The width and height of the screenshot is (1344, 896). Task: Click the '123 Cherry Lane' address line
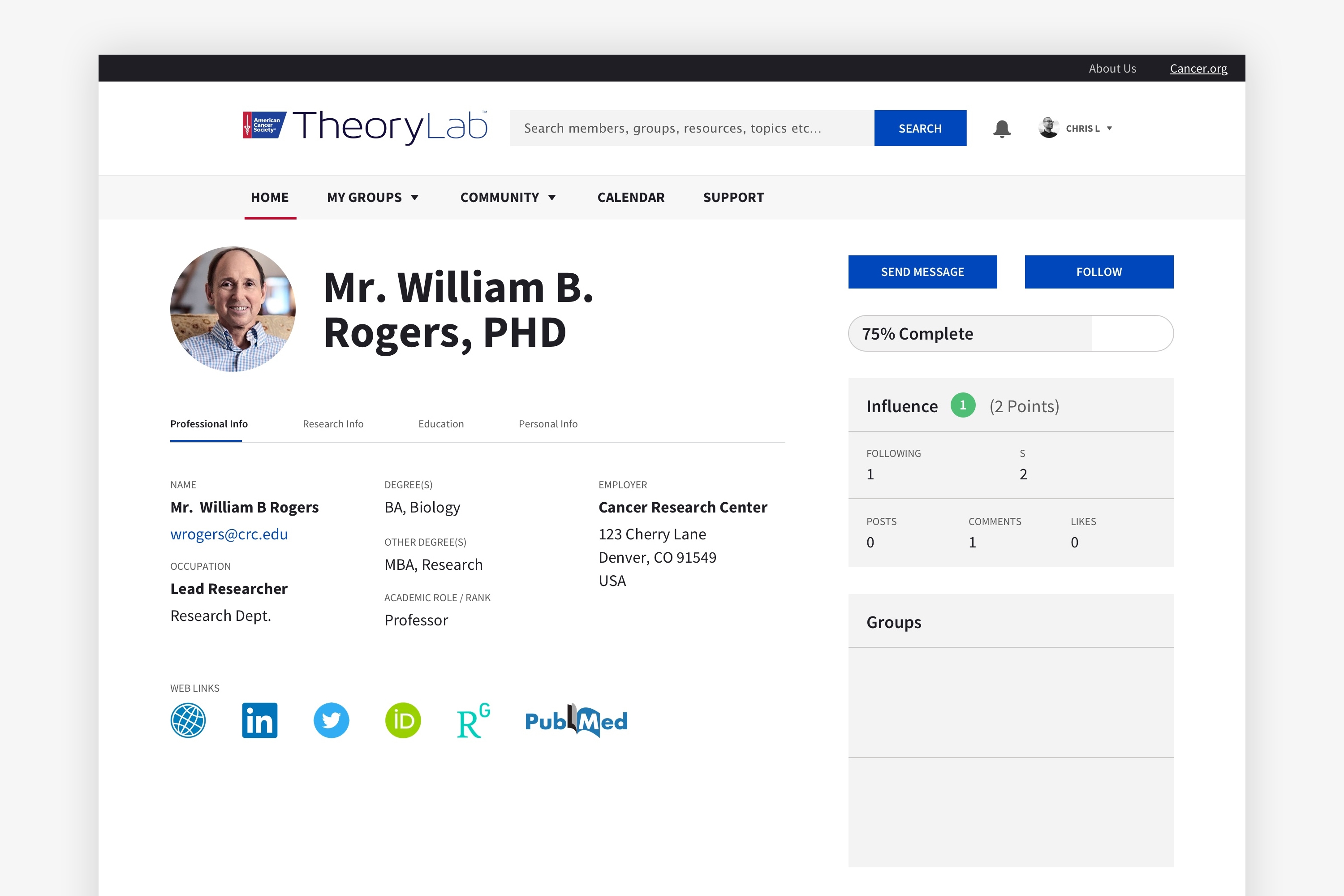tap(652, 534)
